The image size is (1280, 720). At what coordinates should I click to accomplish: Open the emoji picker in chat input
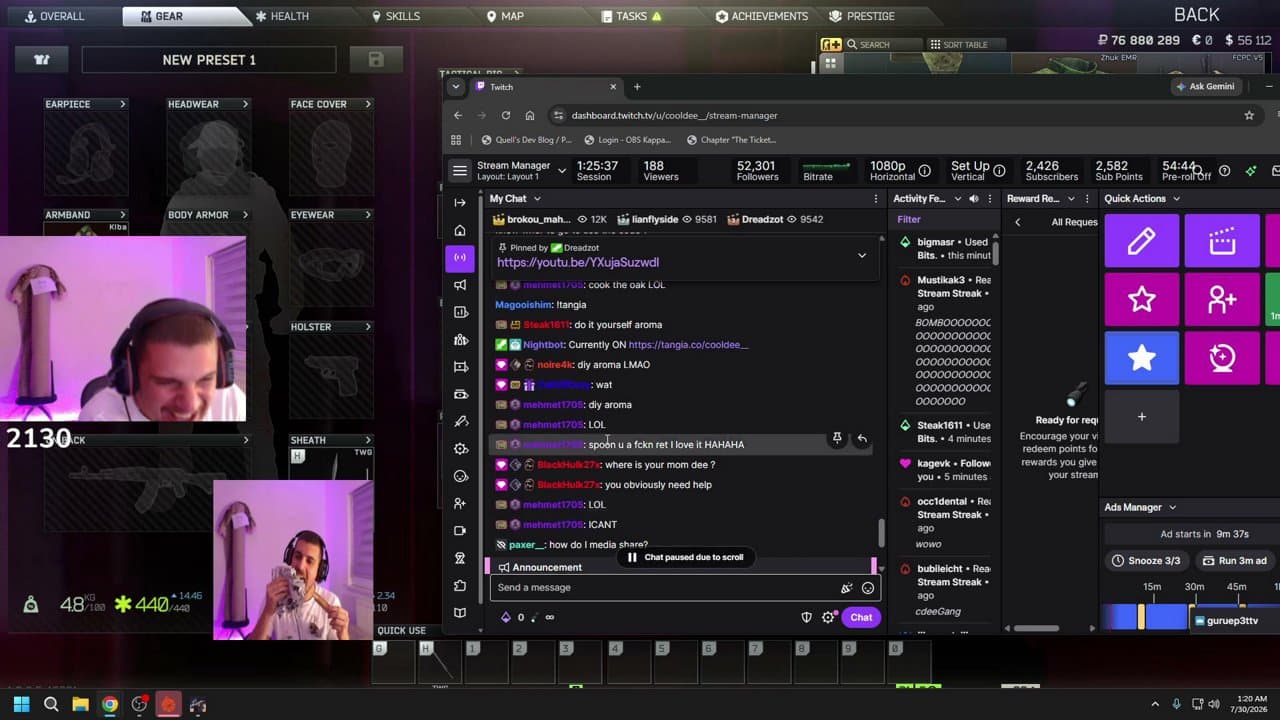[867, 588]
